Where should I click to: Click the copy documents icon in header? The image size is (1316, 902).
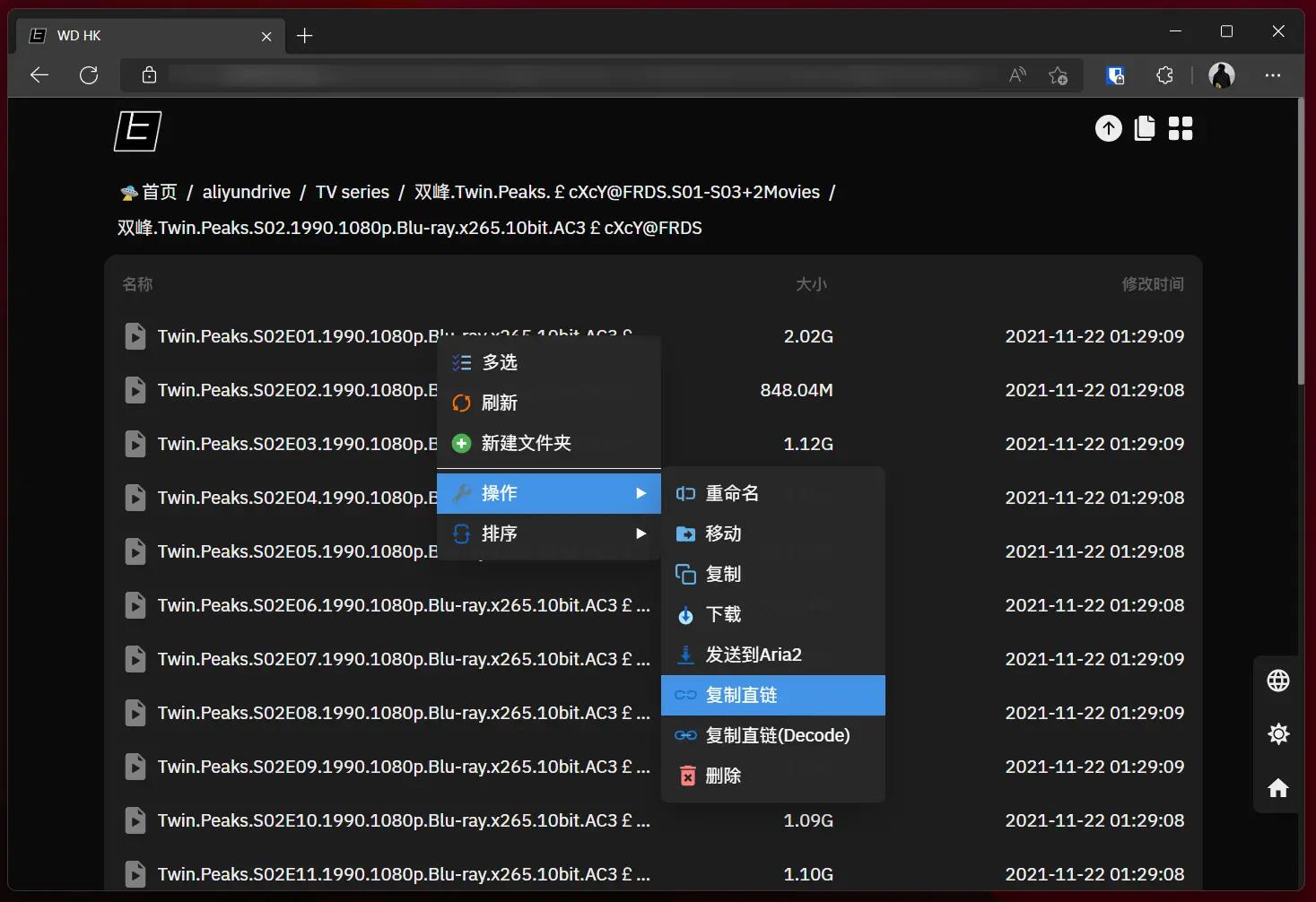coord(1145,128)
